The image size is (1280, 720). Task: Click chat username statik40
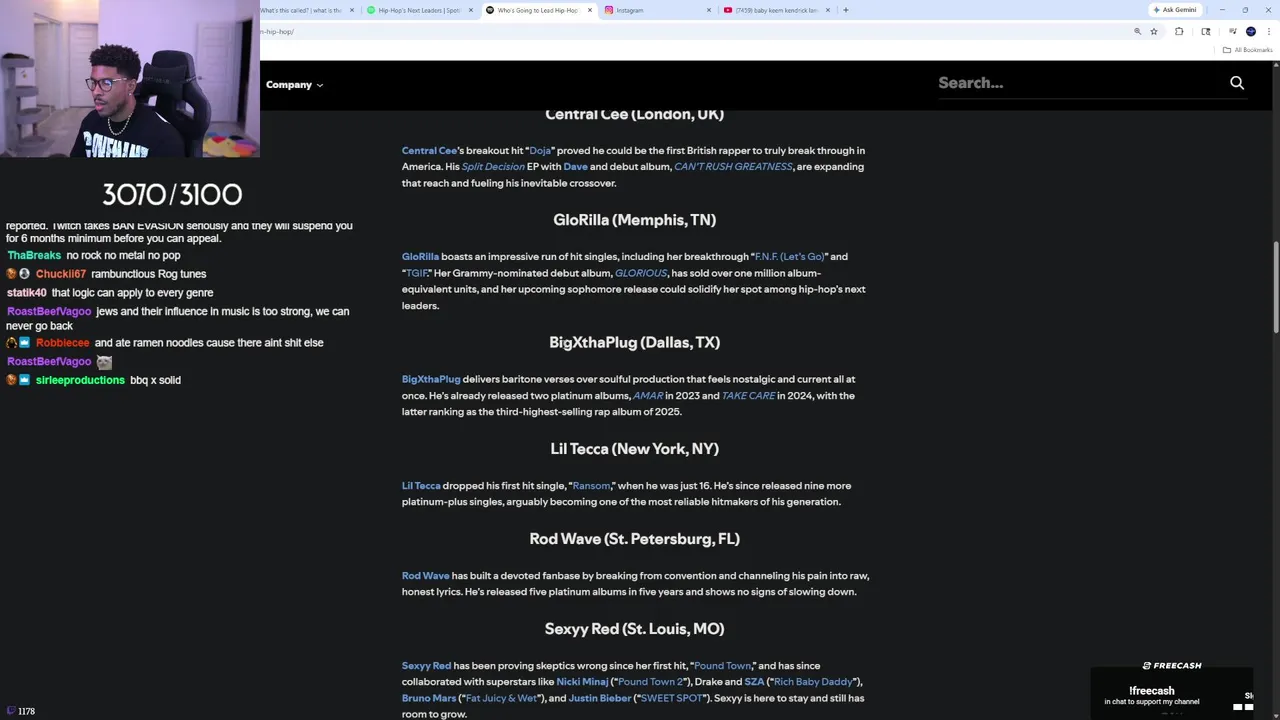pos(27,293)
